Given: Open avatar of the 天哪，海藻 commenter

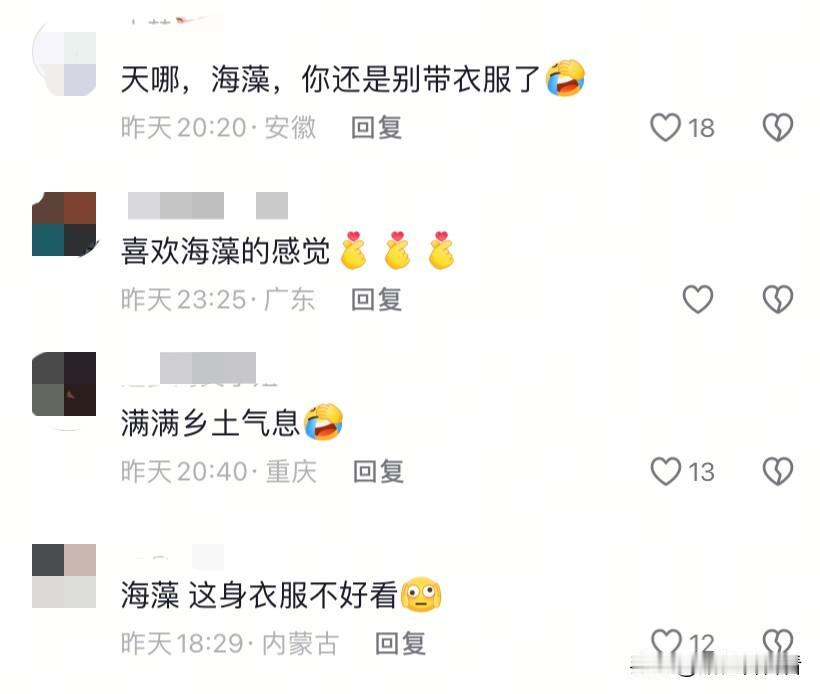Looking at the screenshot, I should click(x=64, y=64).
